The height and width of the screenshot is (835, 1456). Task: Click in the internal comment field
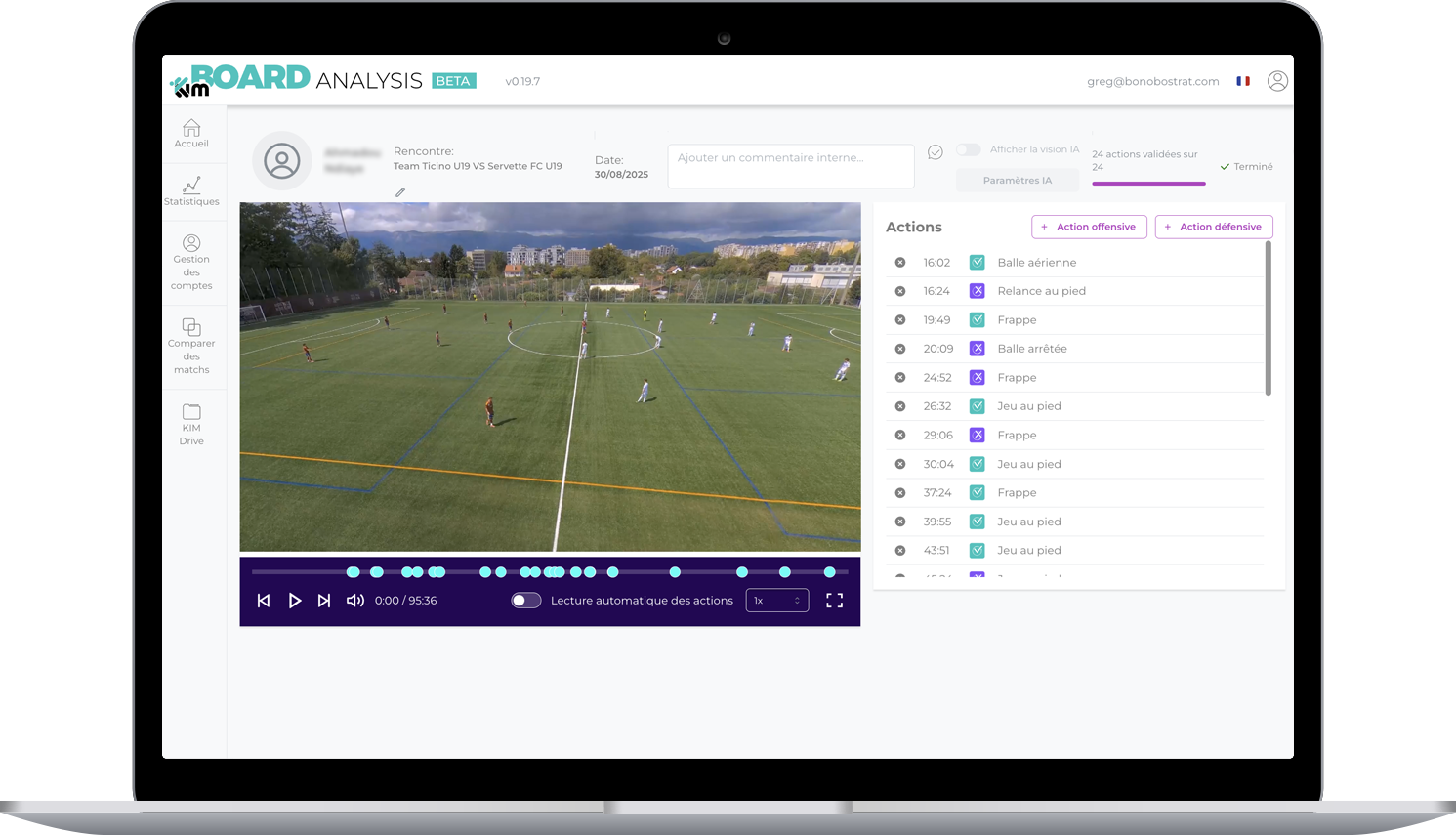point(791,166)
